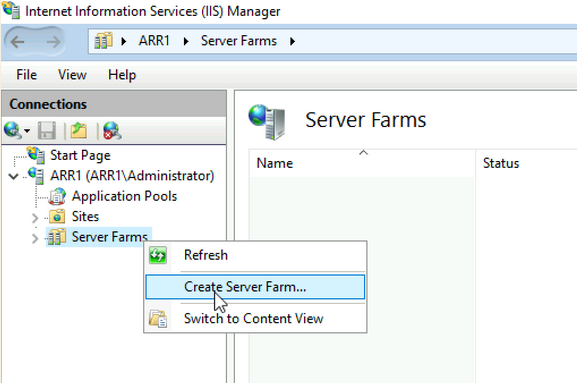577x383 pixels.
Task: Click the Save Connections disk icon
Action: (47, 131)
